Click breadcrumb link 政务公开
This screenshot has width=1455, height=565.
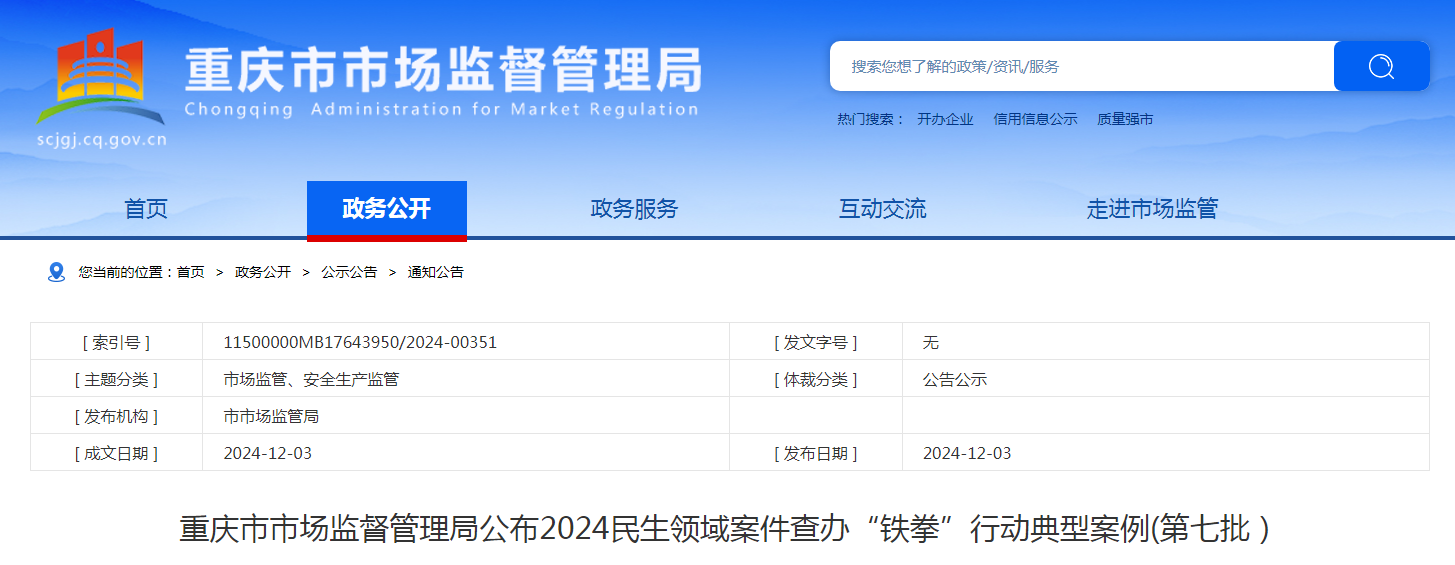coord(263,272)
